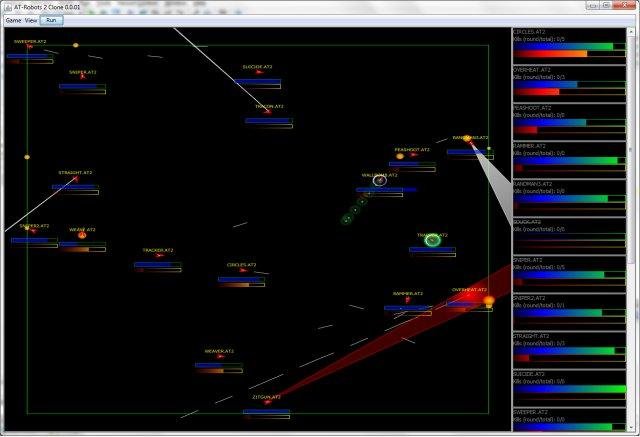Viewport: 640px width, 437px height.
Task: Click the blue armor bar under ZITGUN.AT2 robot
Action: click(x=266, y=412)
